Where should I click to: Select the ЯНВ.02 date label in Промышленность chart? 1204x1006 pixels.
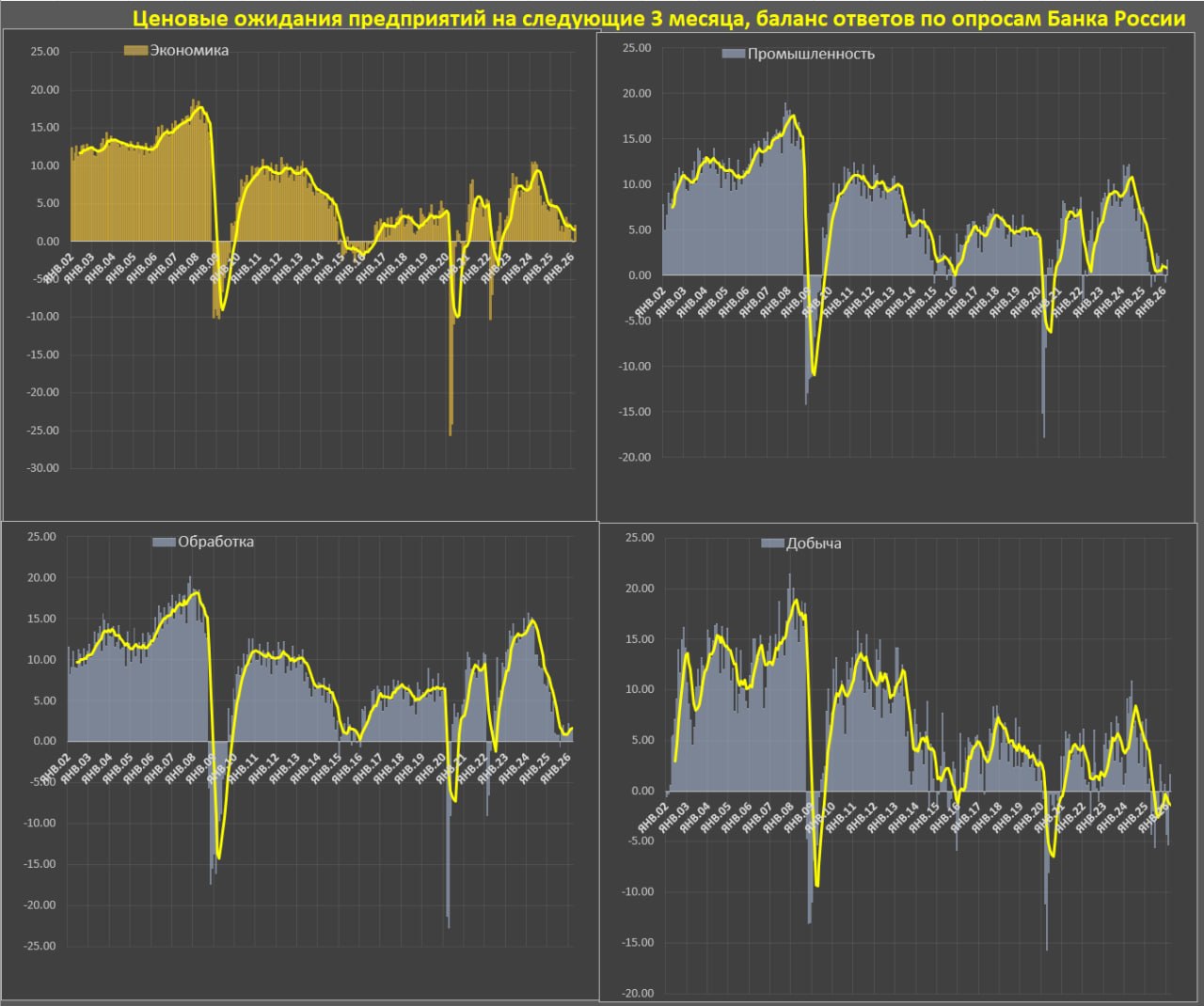point(649,304)
